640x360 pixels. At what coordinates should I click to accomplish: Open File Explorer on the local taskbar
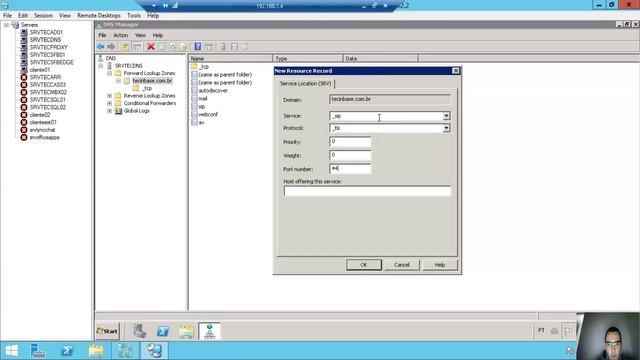coord(96,351)
